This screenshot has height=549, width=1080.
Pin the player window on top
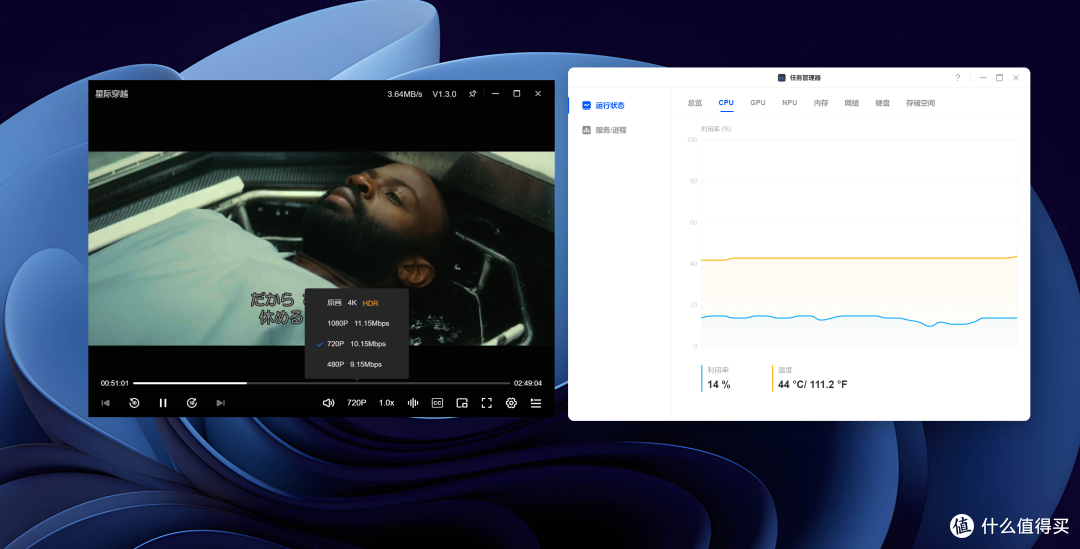tap(472, 94)
